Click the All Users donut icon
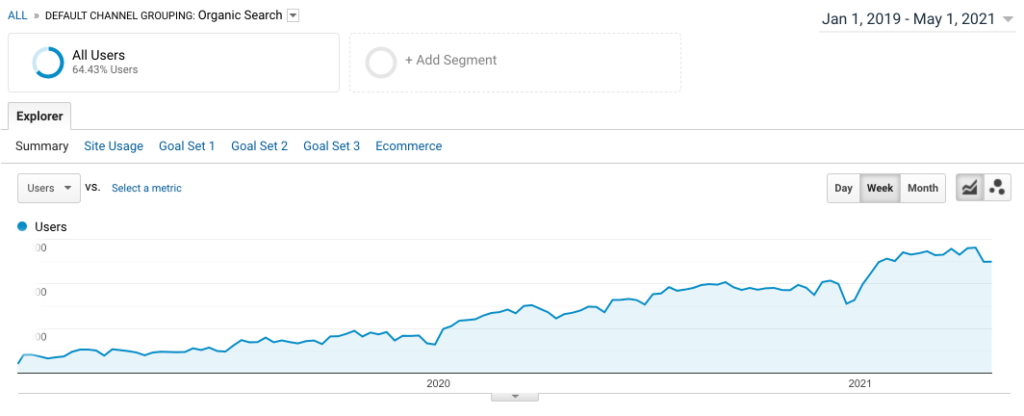1024x416 pixels. 48,62
